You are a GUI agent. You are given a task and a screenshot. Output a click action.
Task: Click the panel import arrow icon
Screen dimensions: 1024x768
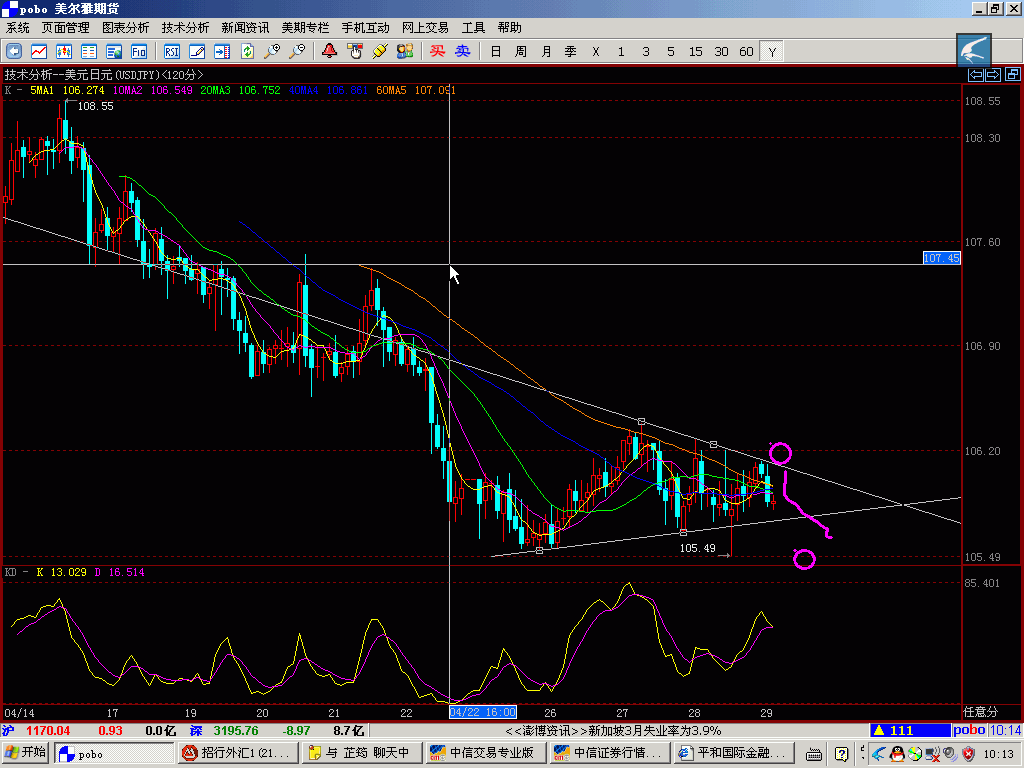(222, 52)
